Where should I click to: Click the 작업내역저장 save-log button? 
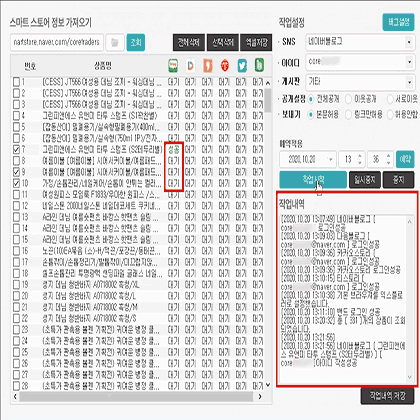(387, 396)
